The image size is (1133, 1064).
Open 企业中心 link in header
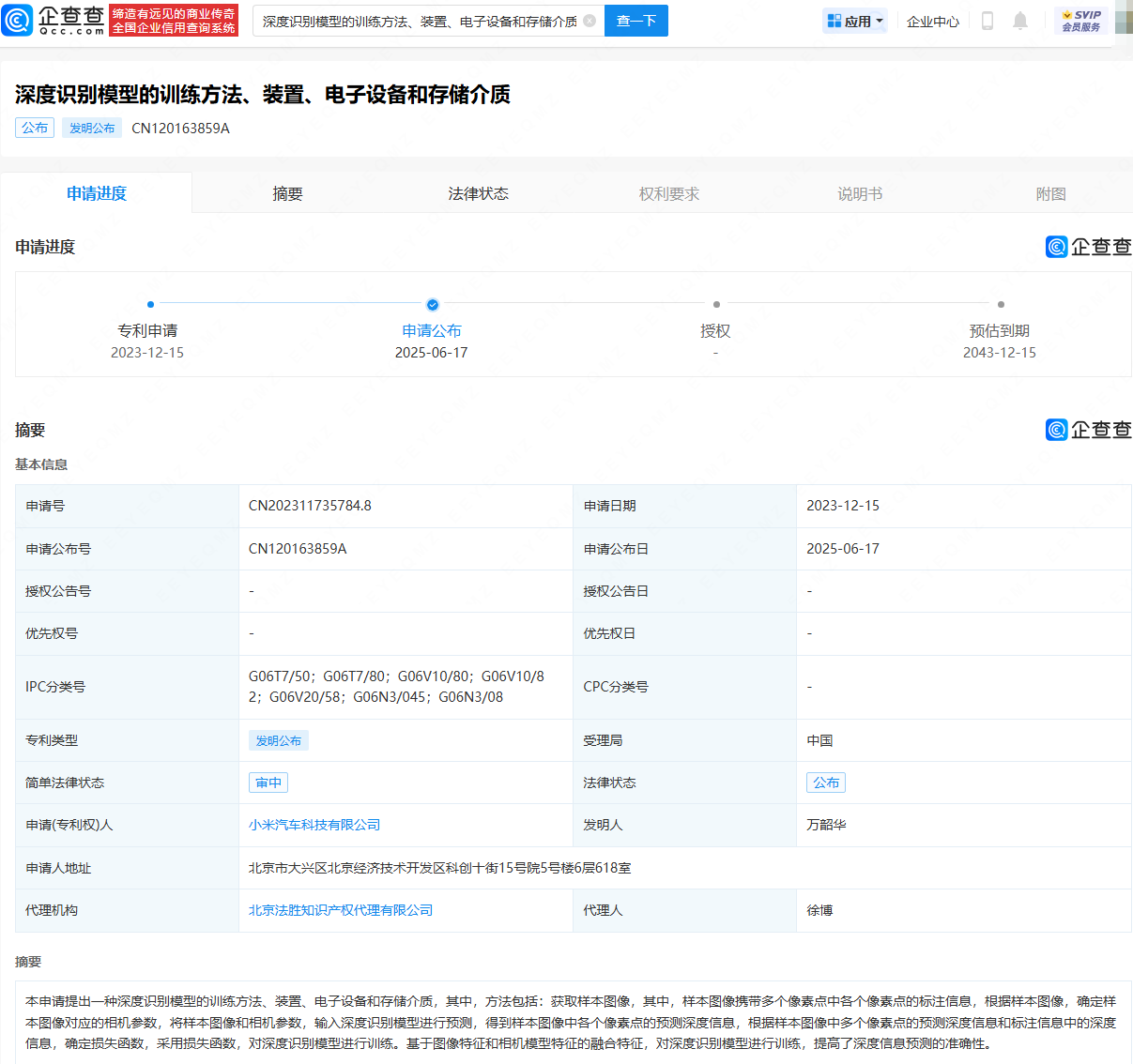coord(933,21)
